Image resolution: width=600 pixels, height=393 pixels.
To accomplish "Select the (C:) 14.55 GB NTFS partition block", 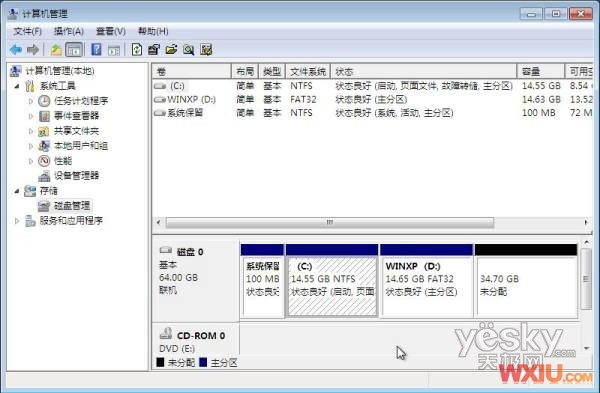I will [332, 281].
